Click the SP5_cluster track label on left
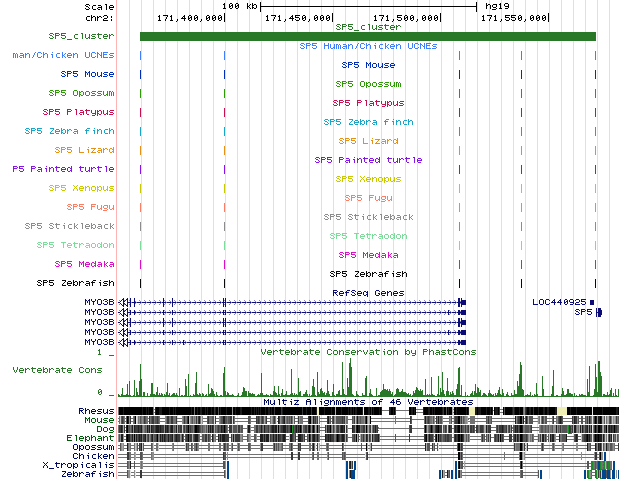Viewport: 620px width, 479px height. (x=81, y=36)
